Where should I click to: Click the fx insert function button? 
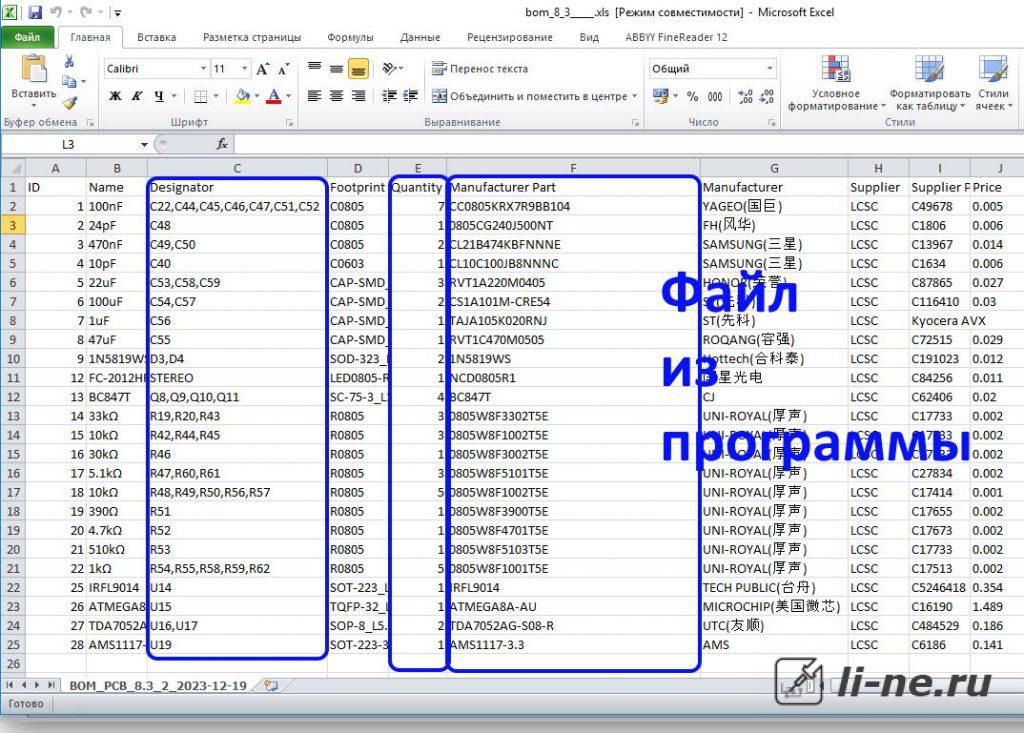coord(222,144)
